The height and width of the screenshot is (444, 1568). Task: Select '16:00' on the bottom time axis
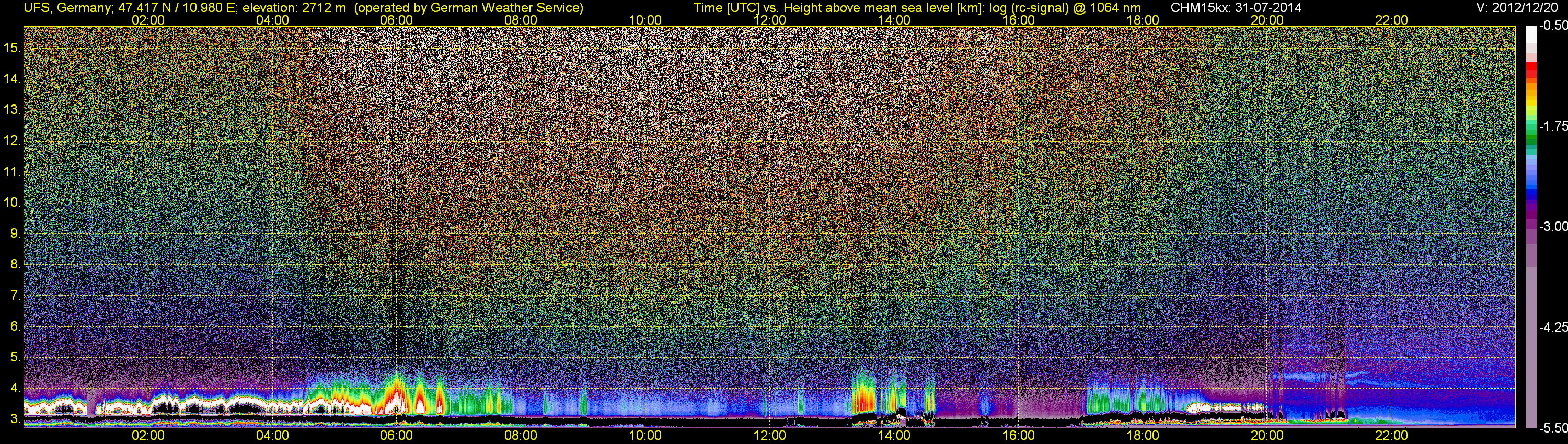pos(1018,436)
